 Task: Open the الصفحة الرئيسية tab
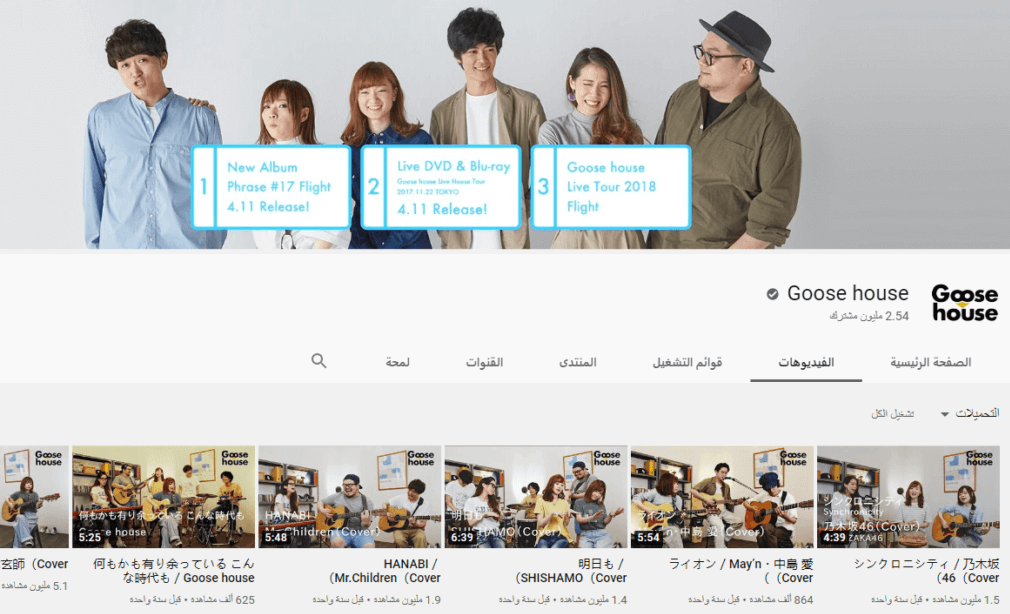930,362
